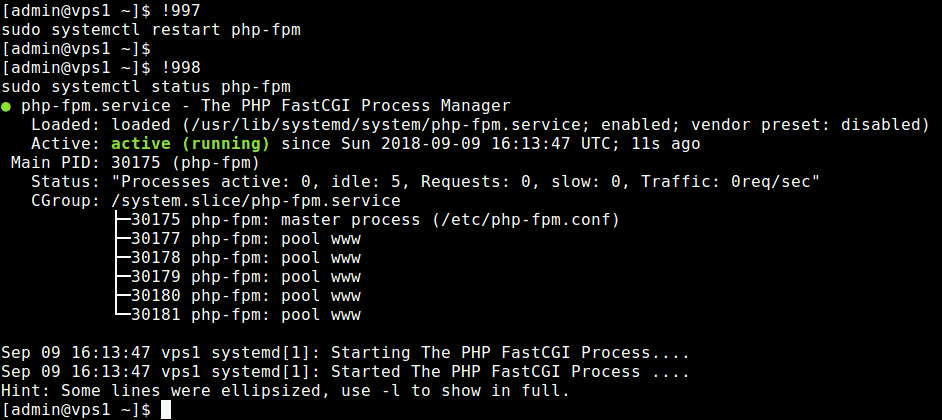This screenshot has height=420, width=942.
Task: Click the "sudo systemctl status php-fpm" line
Action: pyautogui.click(x=146, y=87)
